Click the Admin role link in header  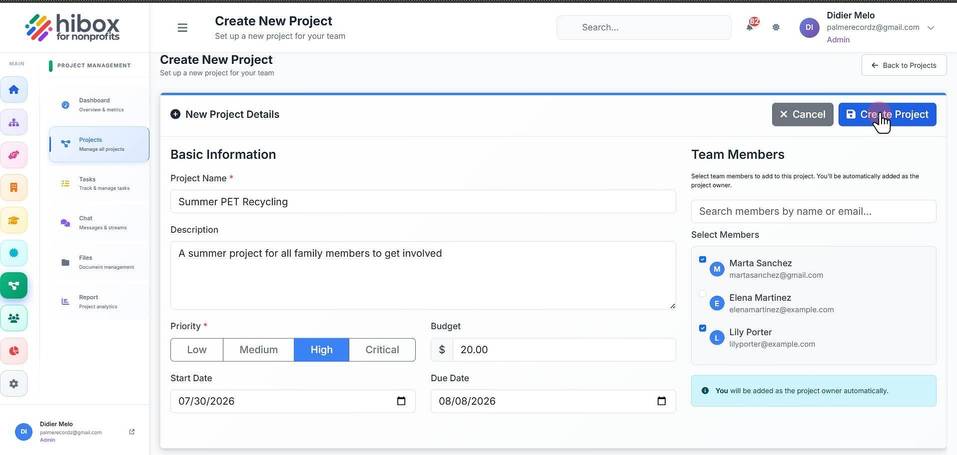click(x=837, y=40)
